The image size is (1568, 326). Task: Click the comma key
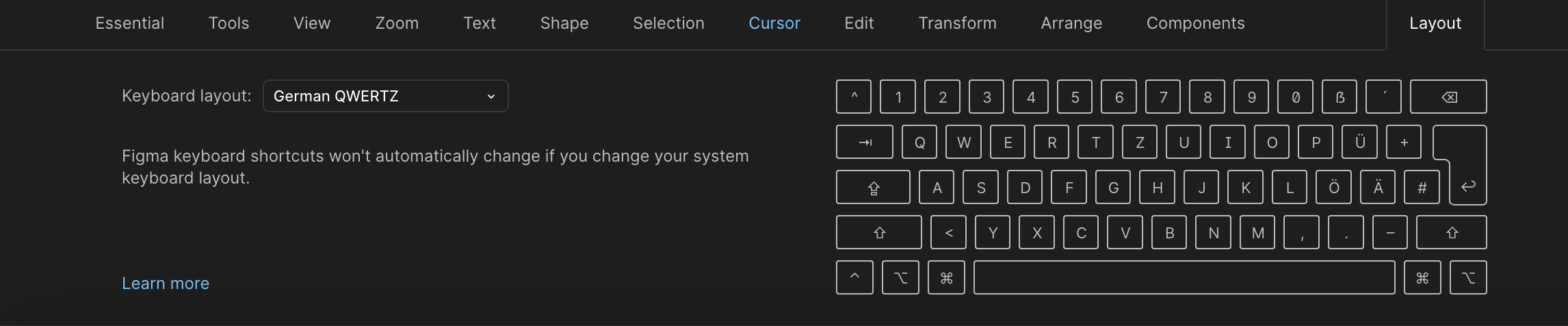[1301, 232]
